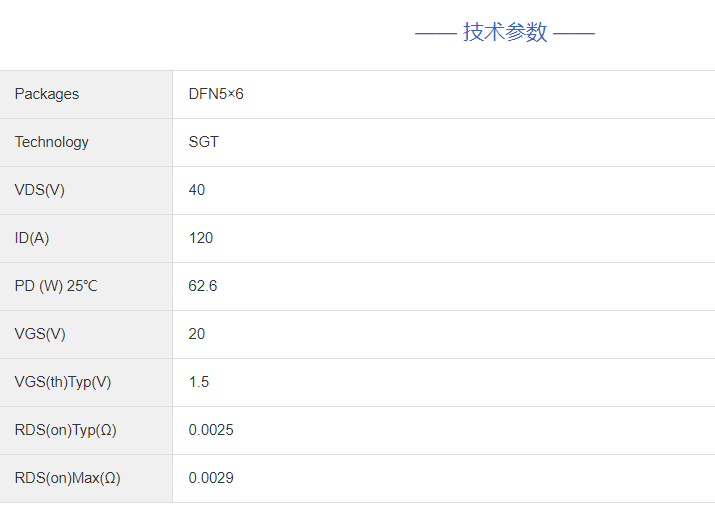715x507 pixels.
Task: Click the VDS value 40
Action: pos(197,190)
